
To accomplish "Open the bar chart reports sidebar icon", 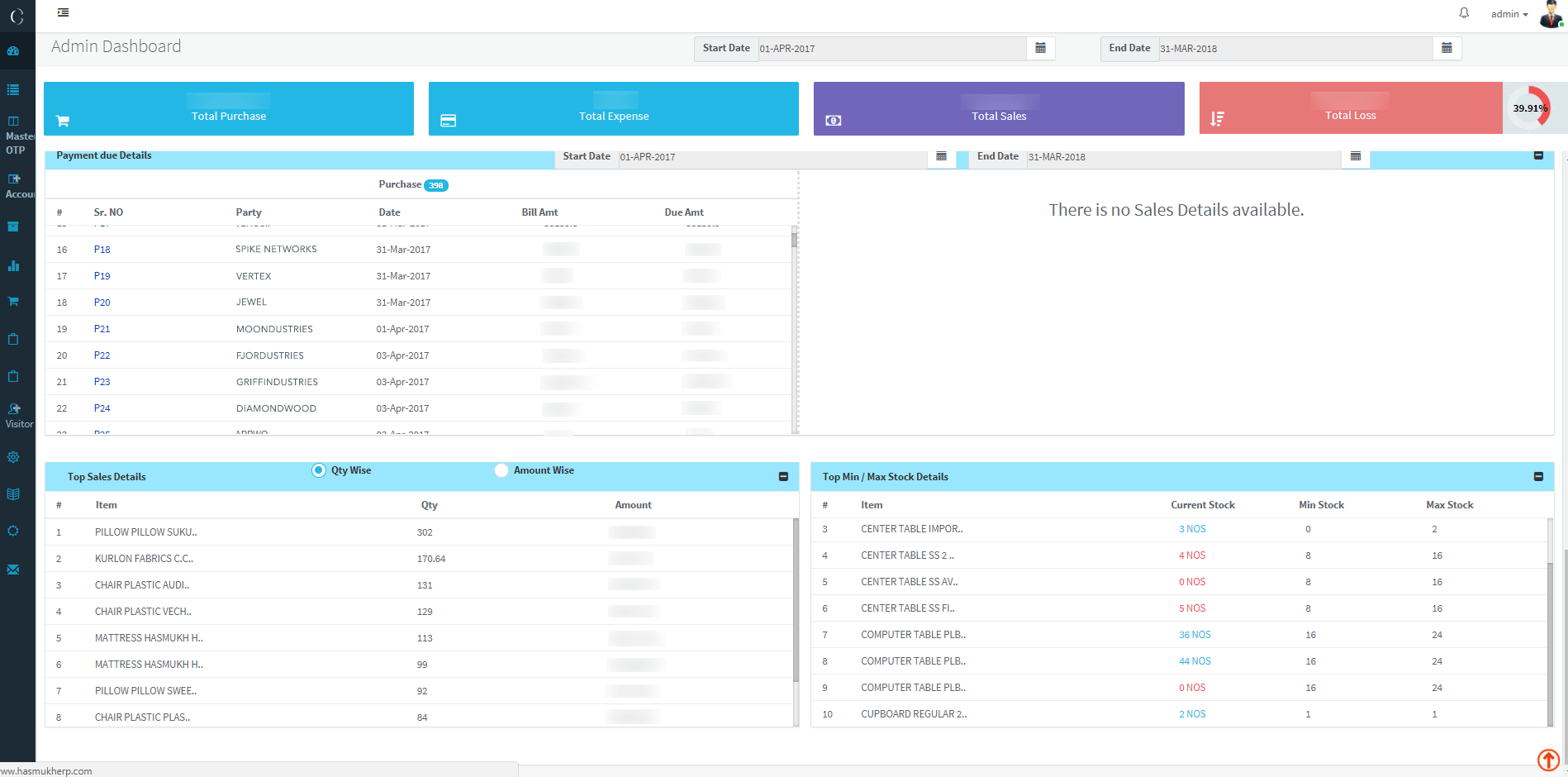I will click(13, 266).
